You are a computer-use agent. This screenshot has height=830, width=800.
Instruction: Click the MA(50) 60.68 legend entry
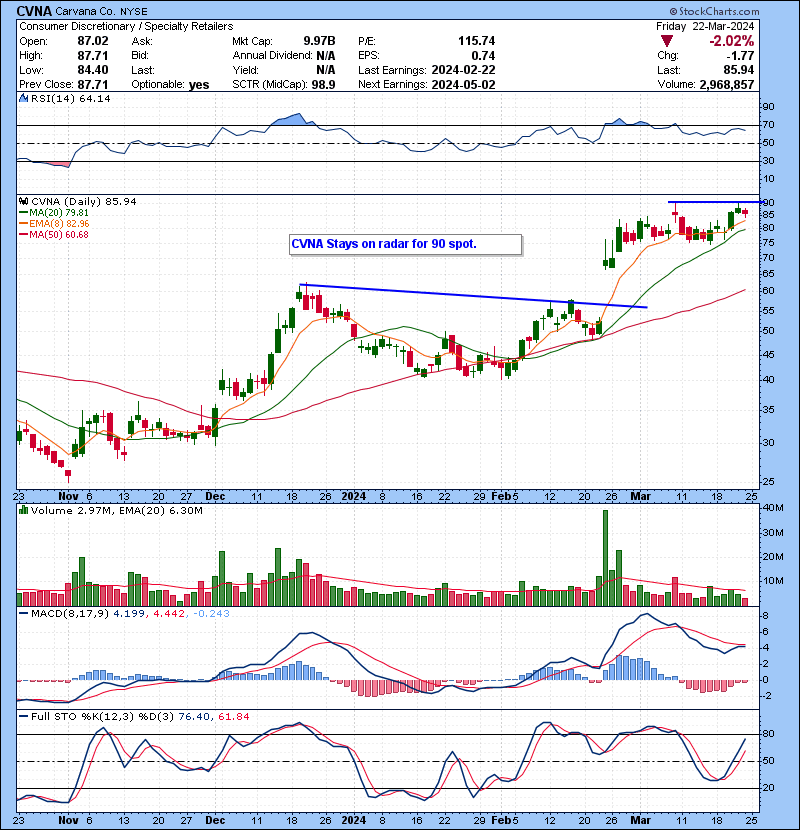pyautogui.click(x=54, y=235)
